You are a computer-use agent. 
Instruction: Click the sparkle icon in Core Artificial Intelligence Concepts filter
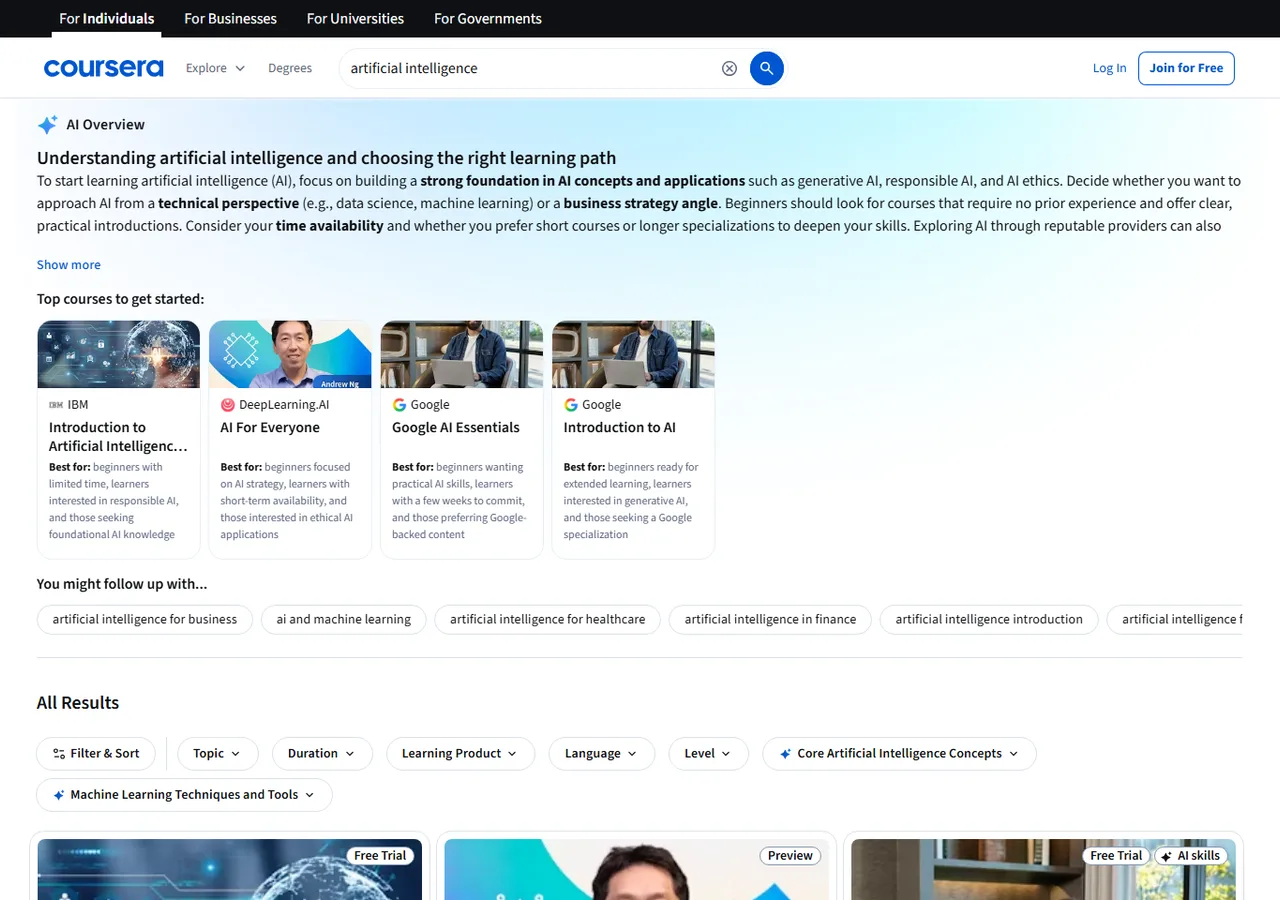(x=787, y=754)
